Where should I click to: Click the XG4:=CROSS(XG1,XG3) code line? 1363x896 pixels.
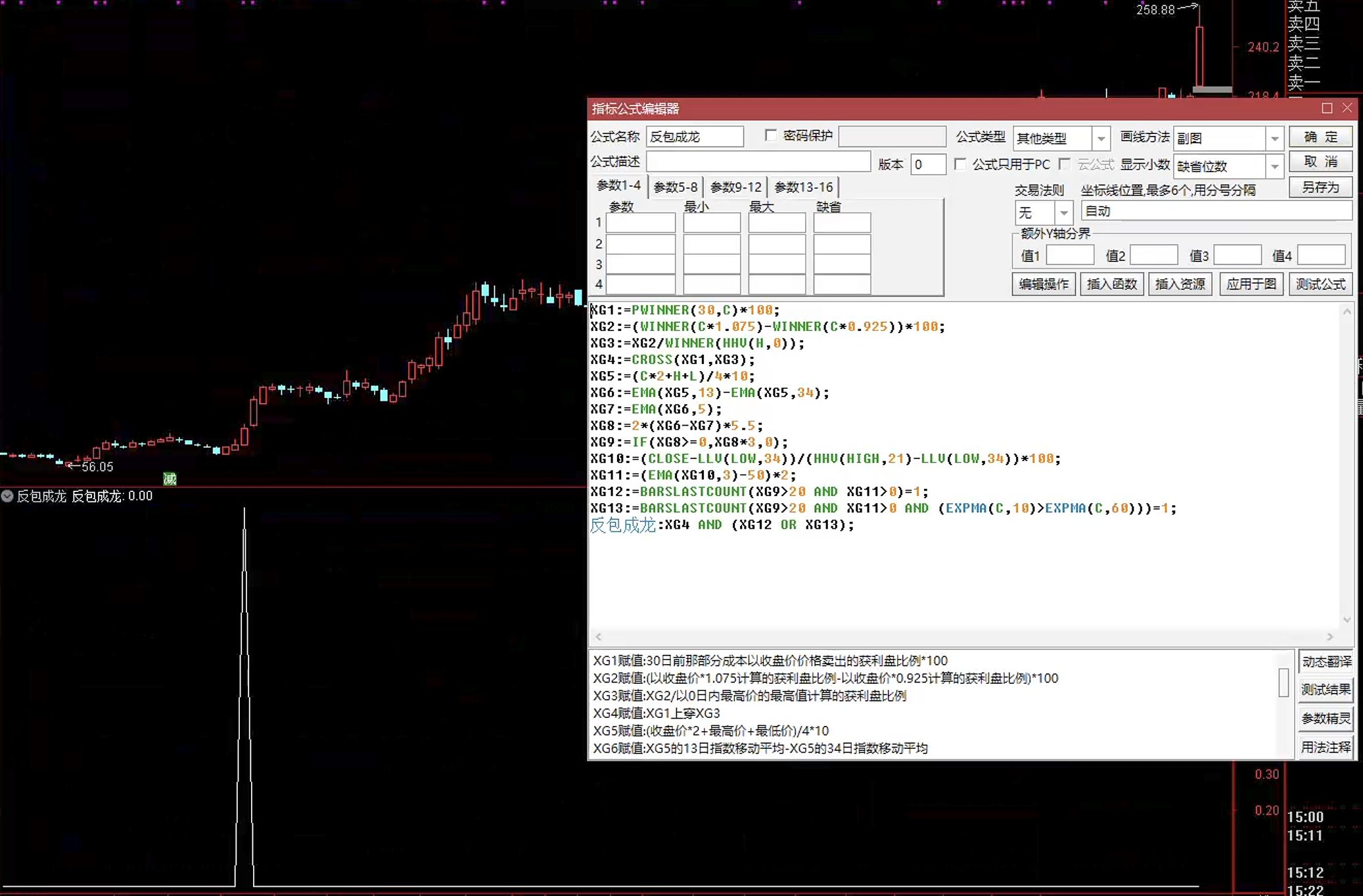673,360
